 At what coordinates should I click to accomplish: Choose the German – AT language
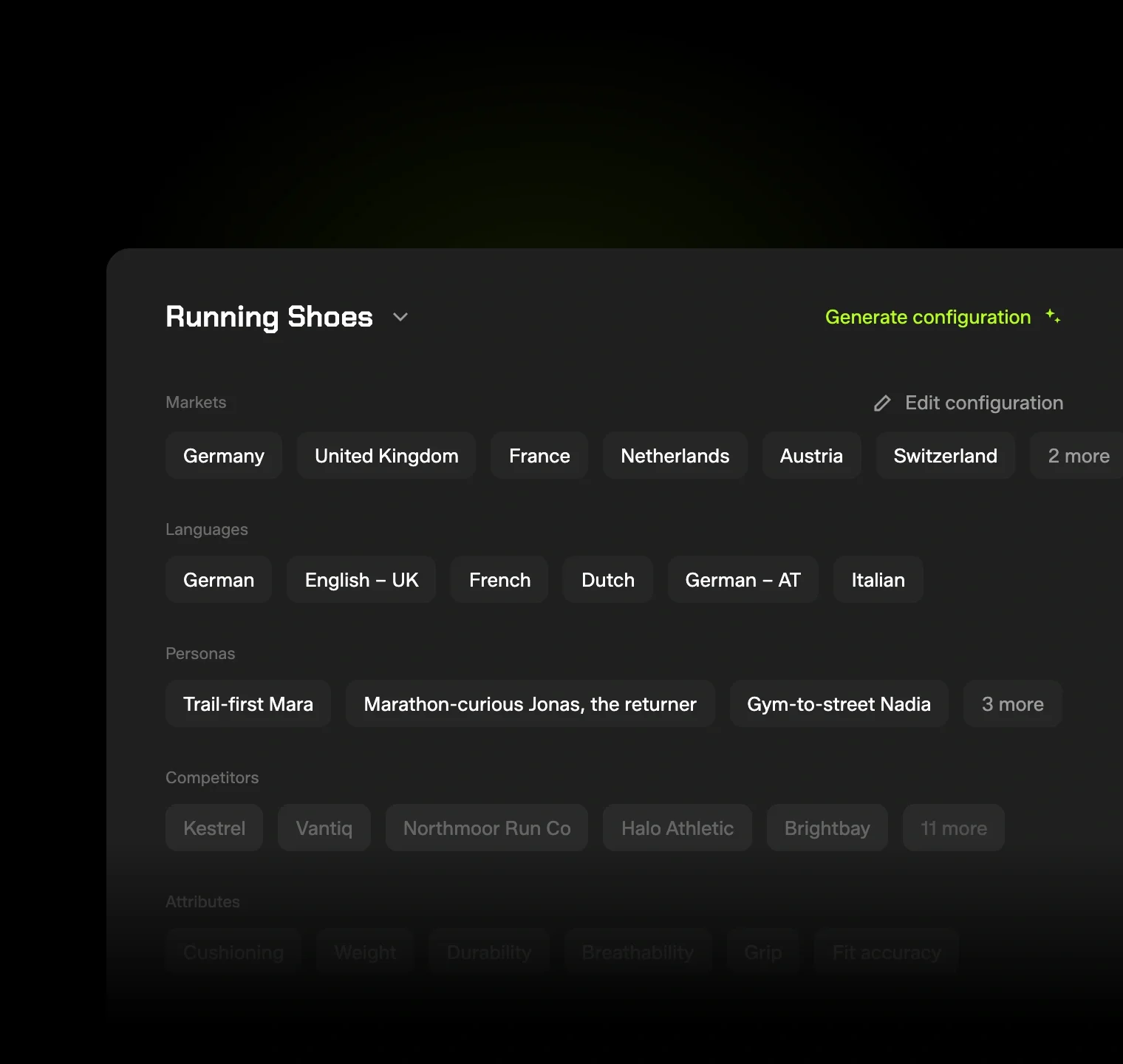pos(743,580)
